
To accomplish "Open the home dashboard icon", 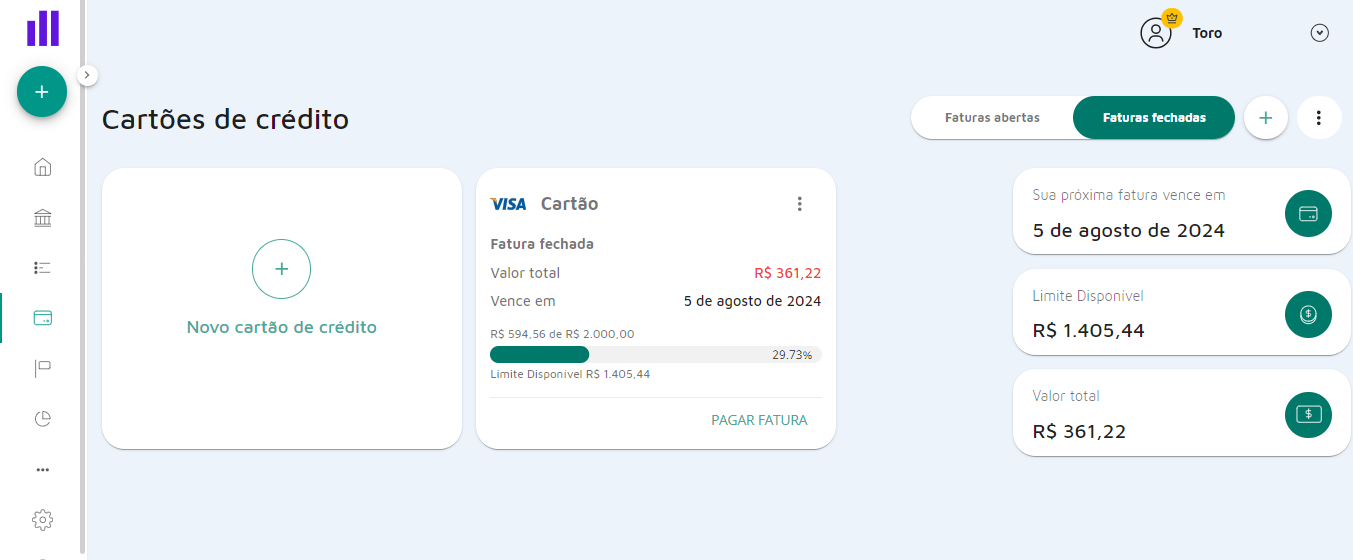I will (42, 167).
